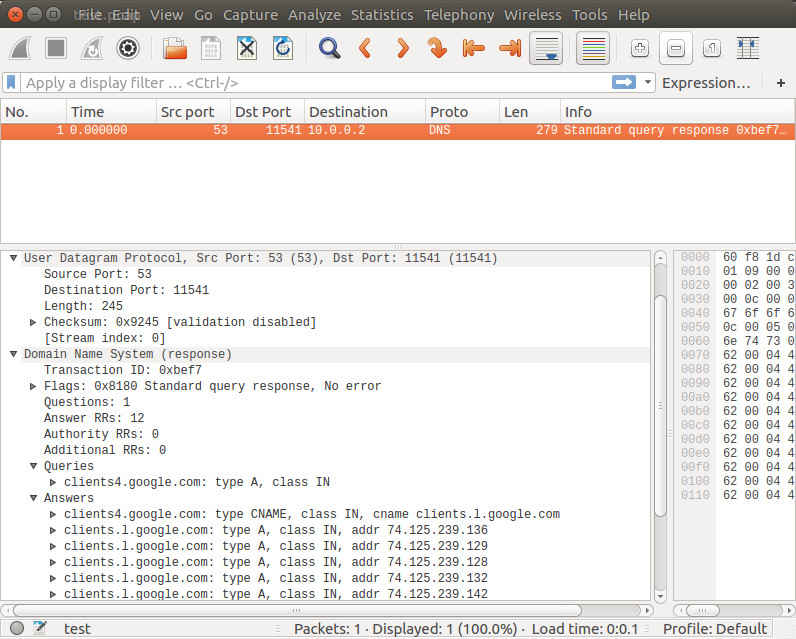The width and height of the screenshot is (796, 639).
Task: Jump to last packet icon
Action: point(509,48)
